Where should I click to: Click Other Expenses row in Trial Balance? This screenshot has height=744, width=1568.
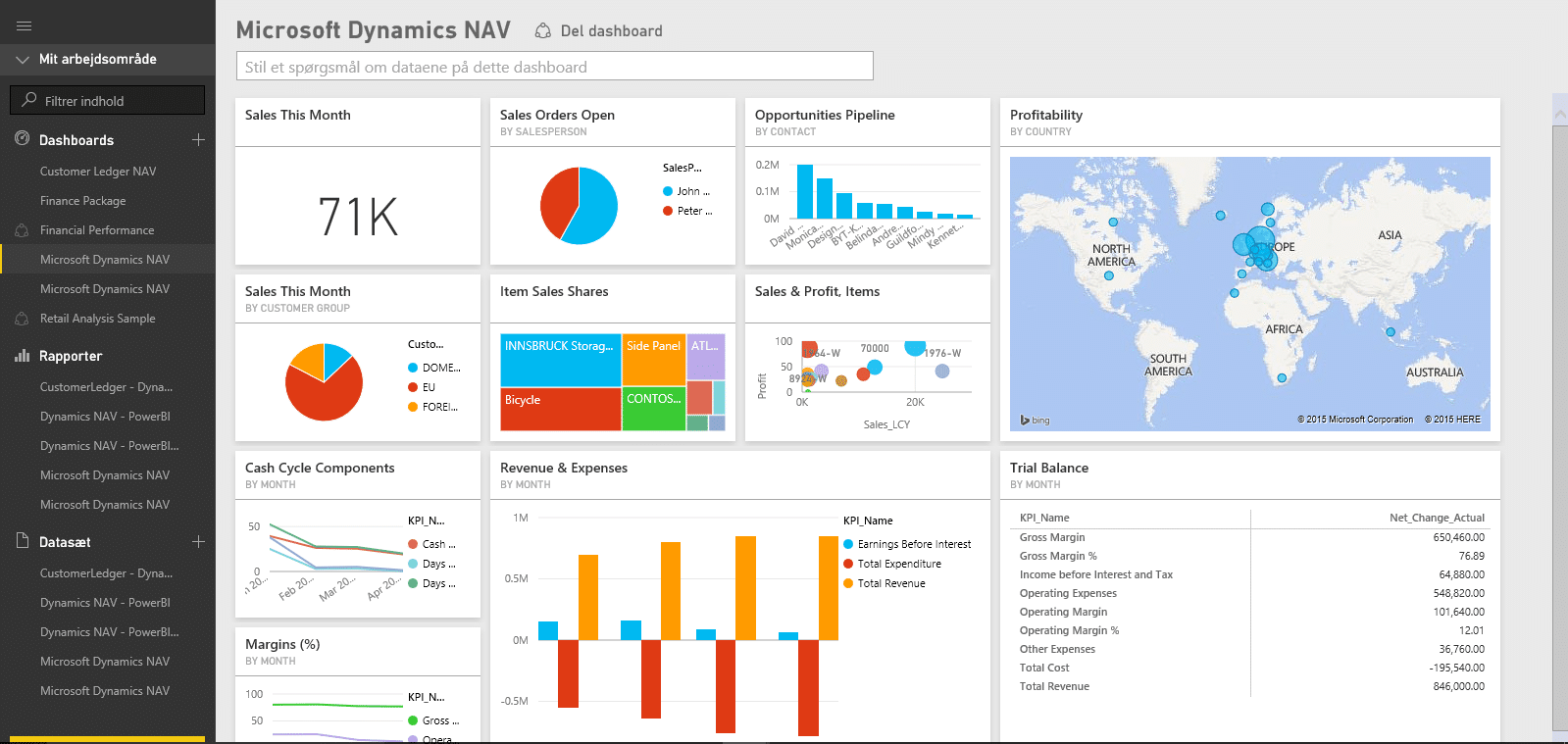pyautogui.click(x=1252, y=649)
